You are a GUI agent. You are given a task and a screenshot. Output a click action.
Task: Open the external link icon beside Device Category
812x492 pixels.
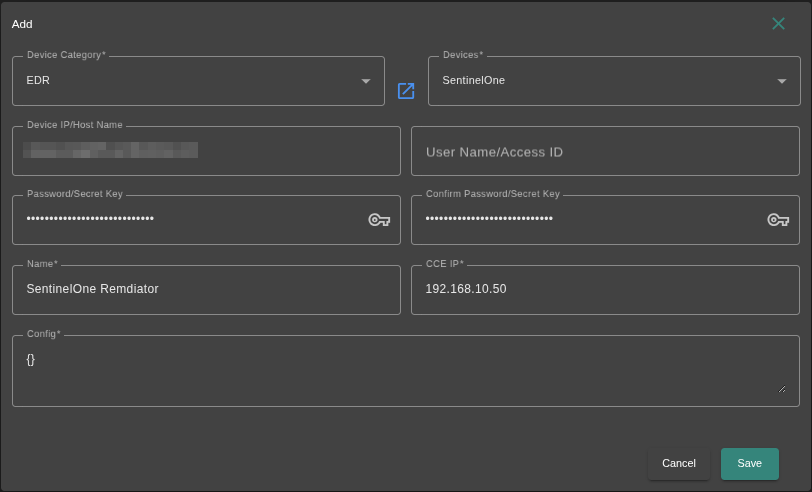coord(406,91)
